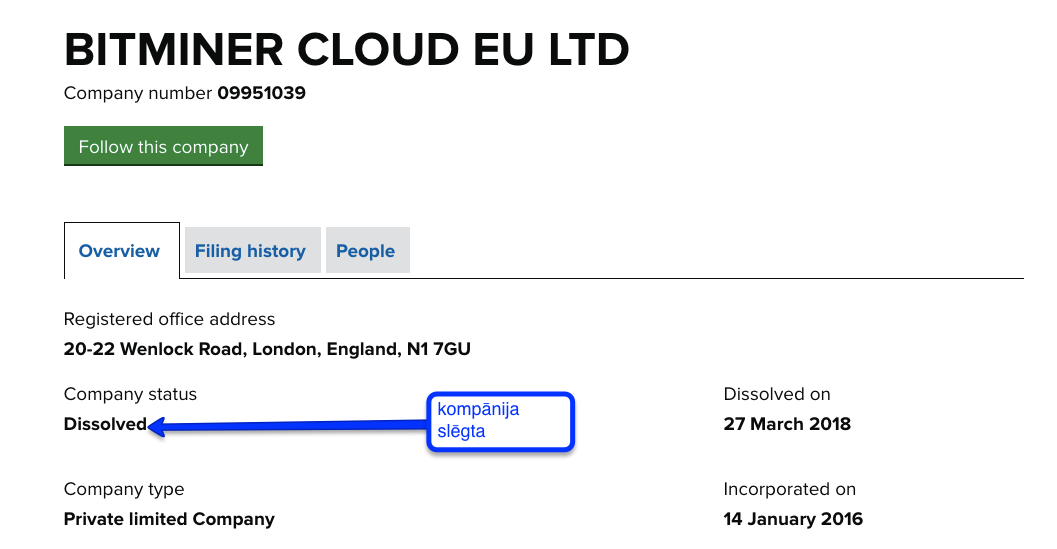Go to the People tab
Image resolution: width=1057 pixels, height=549 pixels.
tap(365, 251)
